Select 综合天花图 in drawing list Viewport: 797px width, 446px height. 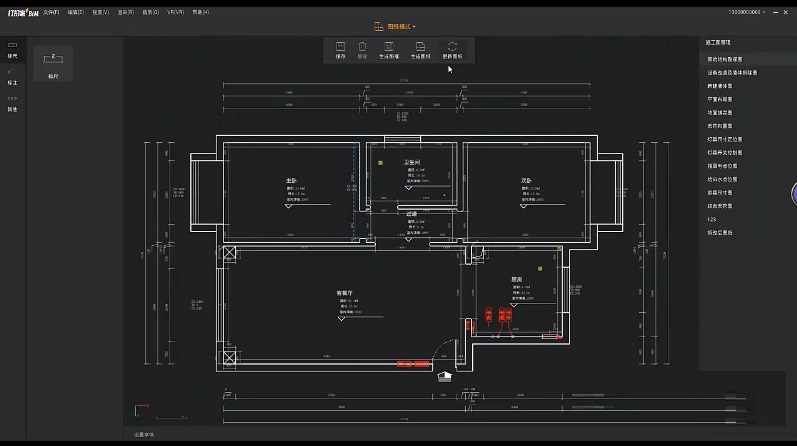[720, 205]
